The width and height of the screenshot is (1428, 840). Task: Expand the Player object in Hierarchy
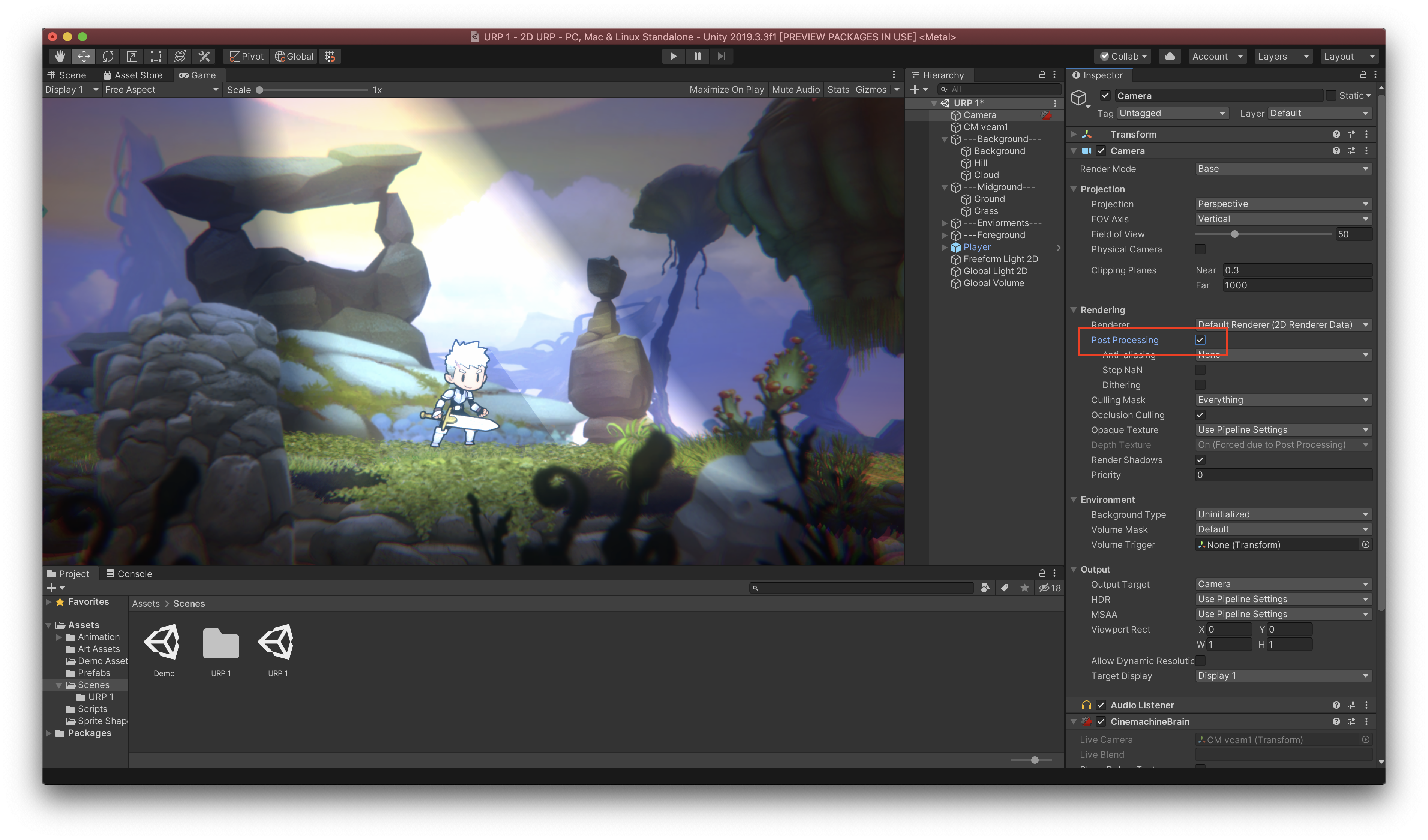(x=945, y=247)
